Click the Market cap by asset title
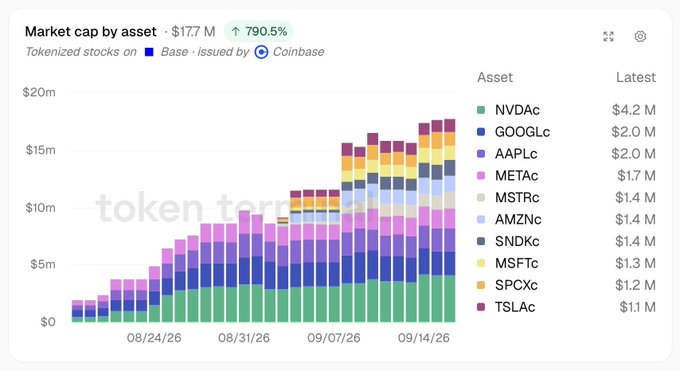The width and height of the screenshot is (680, 371). (91, 32)
